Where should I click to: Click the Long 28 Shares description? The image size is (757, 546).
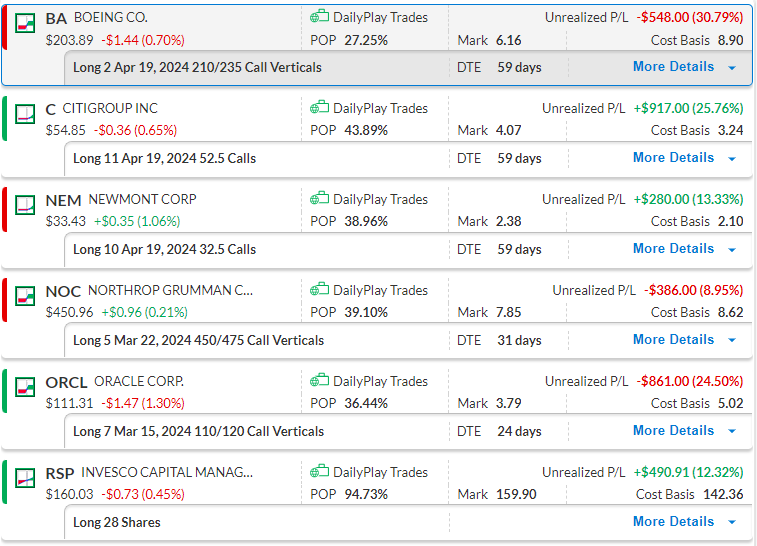[x=117, y=522]
